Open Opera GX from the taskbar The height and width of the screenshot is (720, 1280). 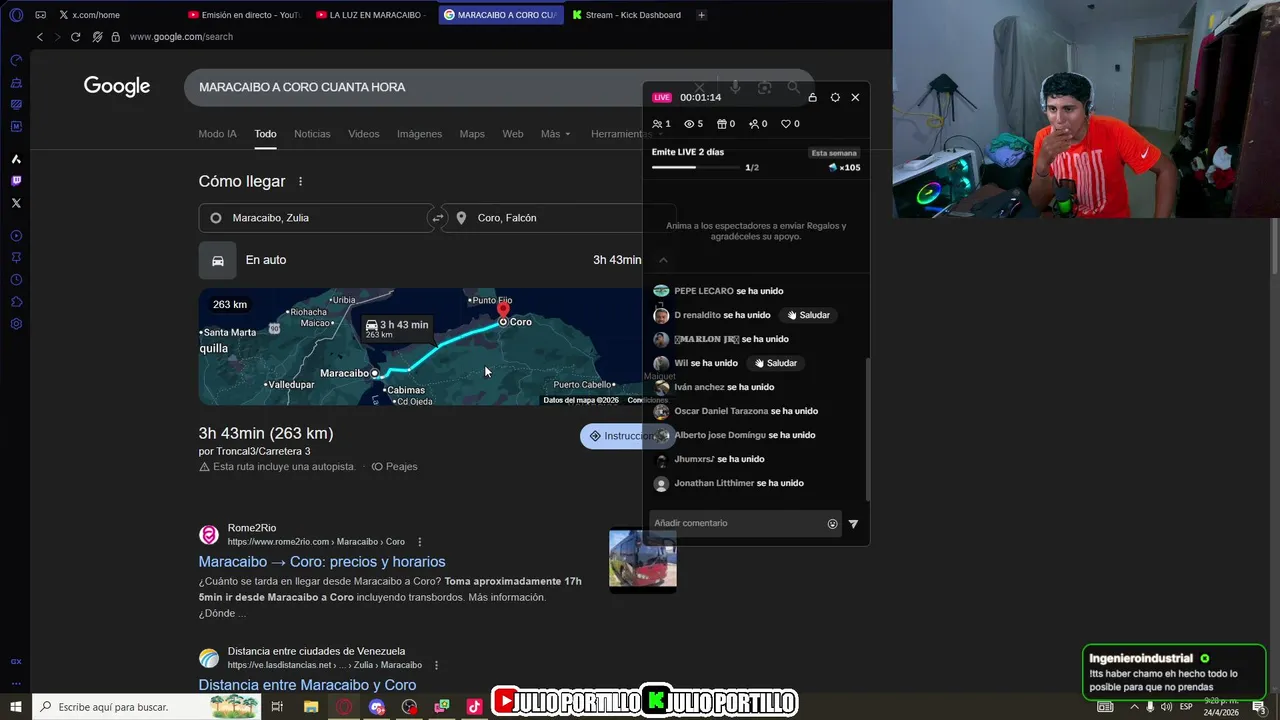(x=344, y=707)
